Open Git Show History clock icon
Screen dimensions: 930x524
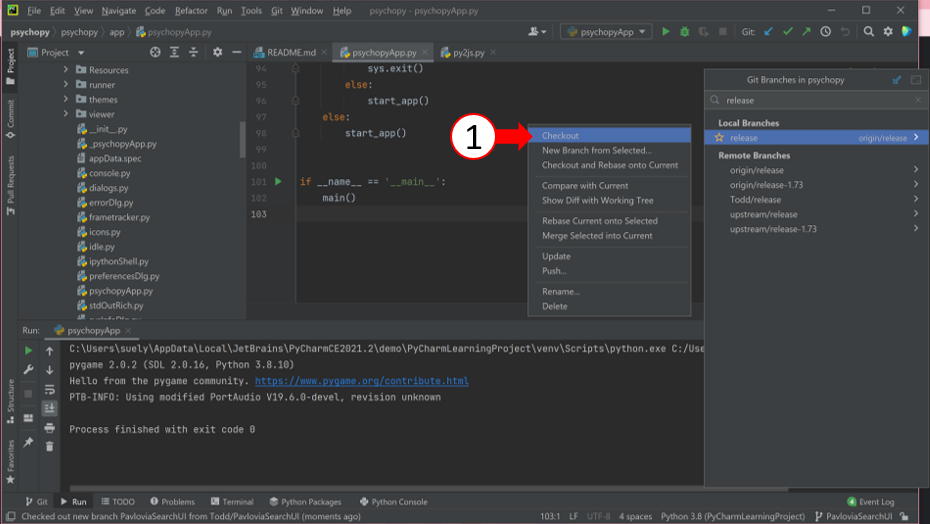point(826,31)
